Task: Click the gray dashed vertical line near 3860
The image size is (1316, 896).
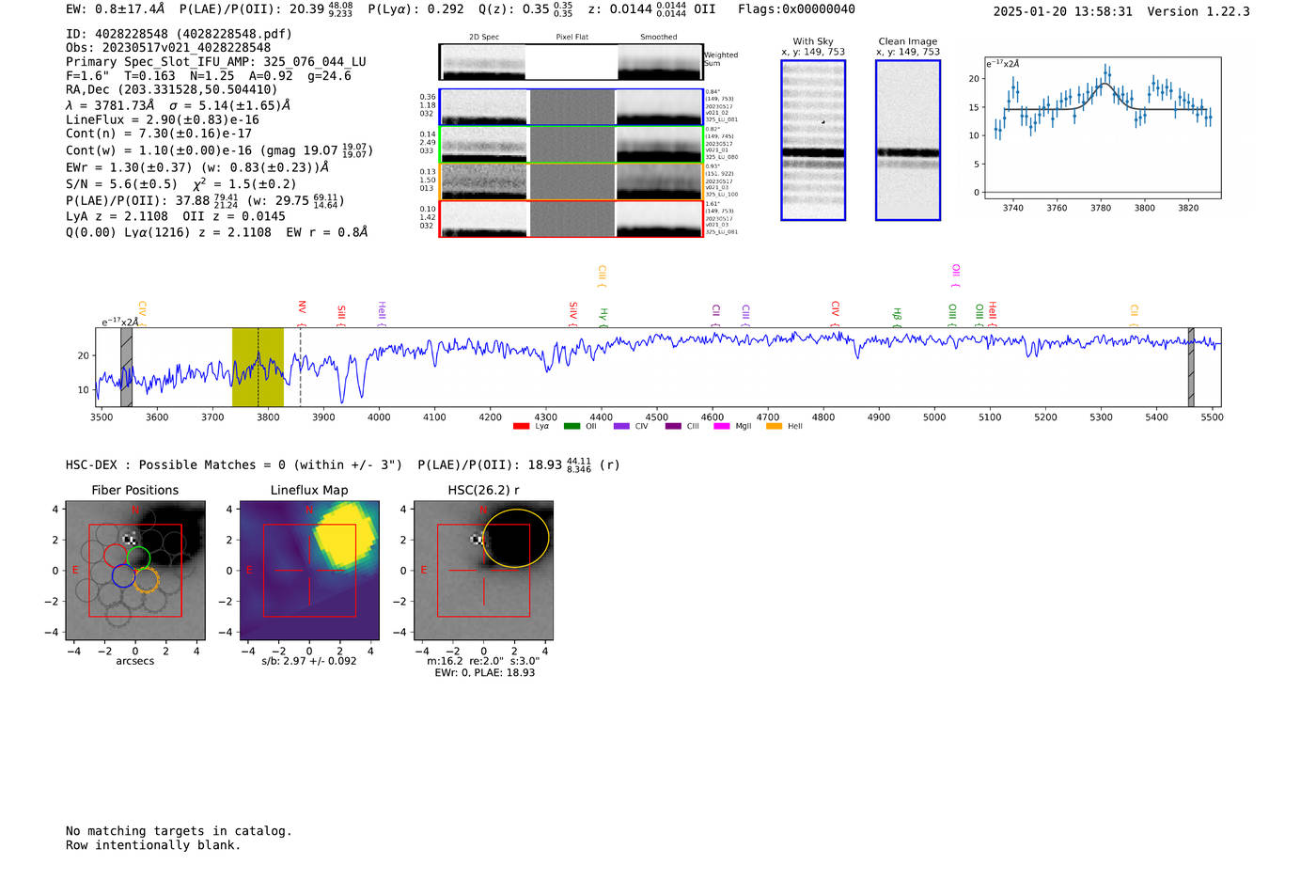Action: click(x=301, y=368)
